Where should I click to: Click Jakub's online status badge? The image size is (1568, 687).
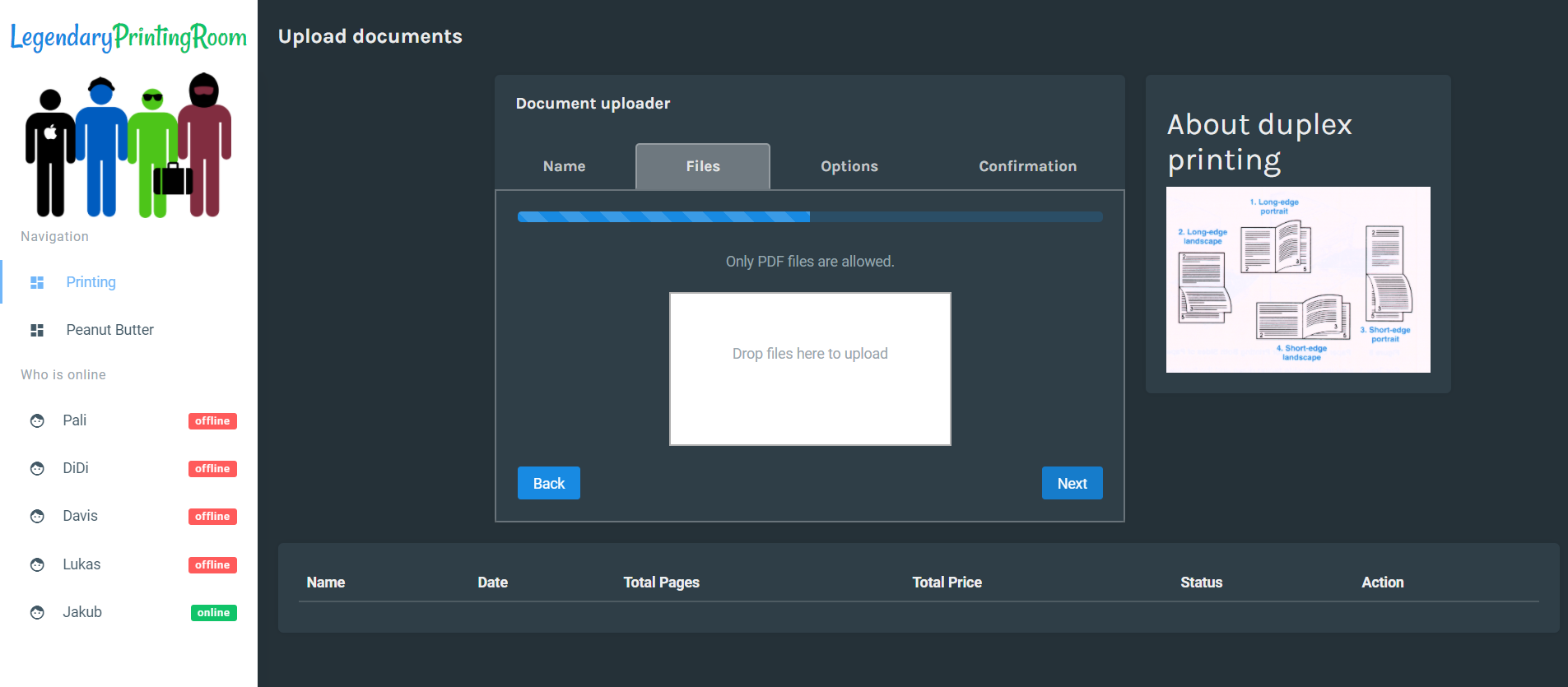coord(213,613)
